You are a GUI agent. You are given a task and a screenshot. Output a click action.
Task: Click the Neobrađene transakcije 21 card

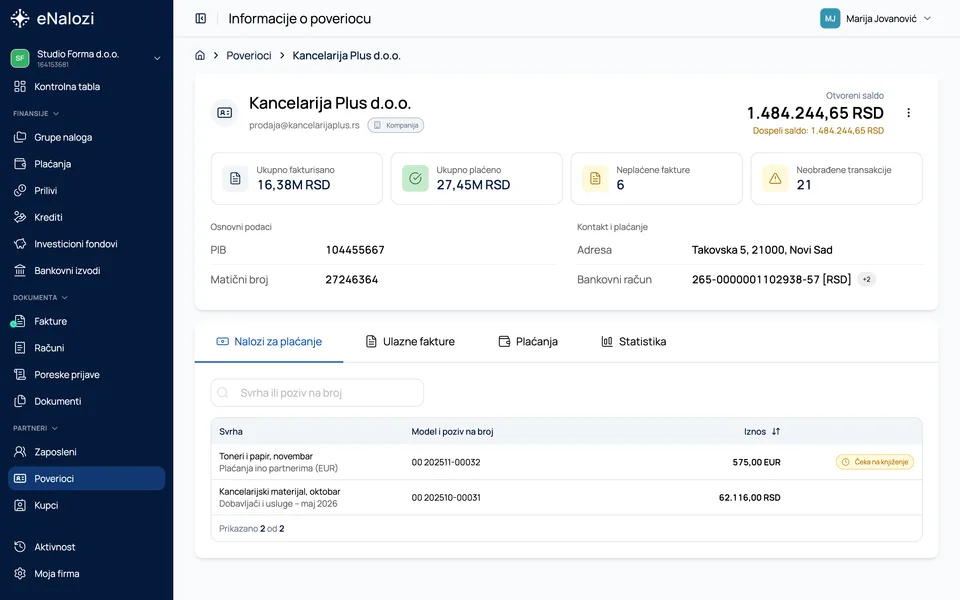pos(836,178)
